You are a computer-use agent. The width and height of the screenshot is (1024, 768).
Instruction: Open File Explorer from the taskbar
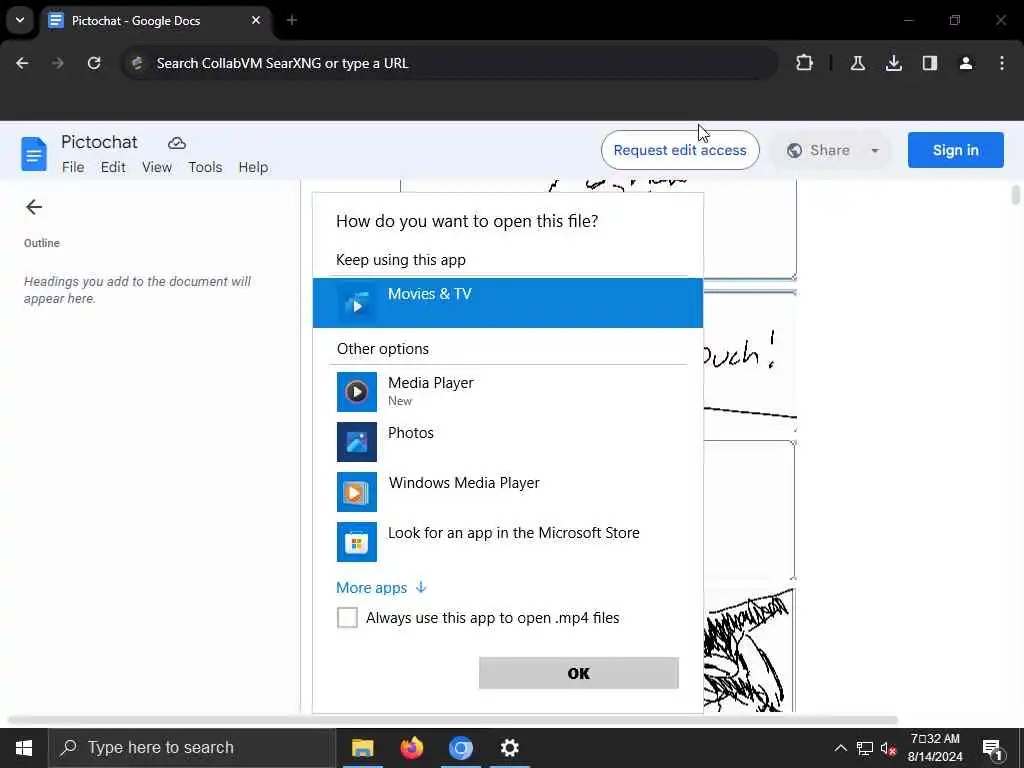click(362, 748)
